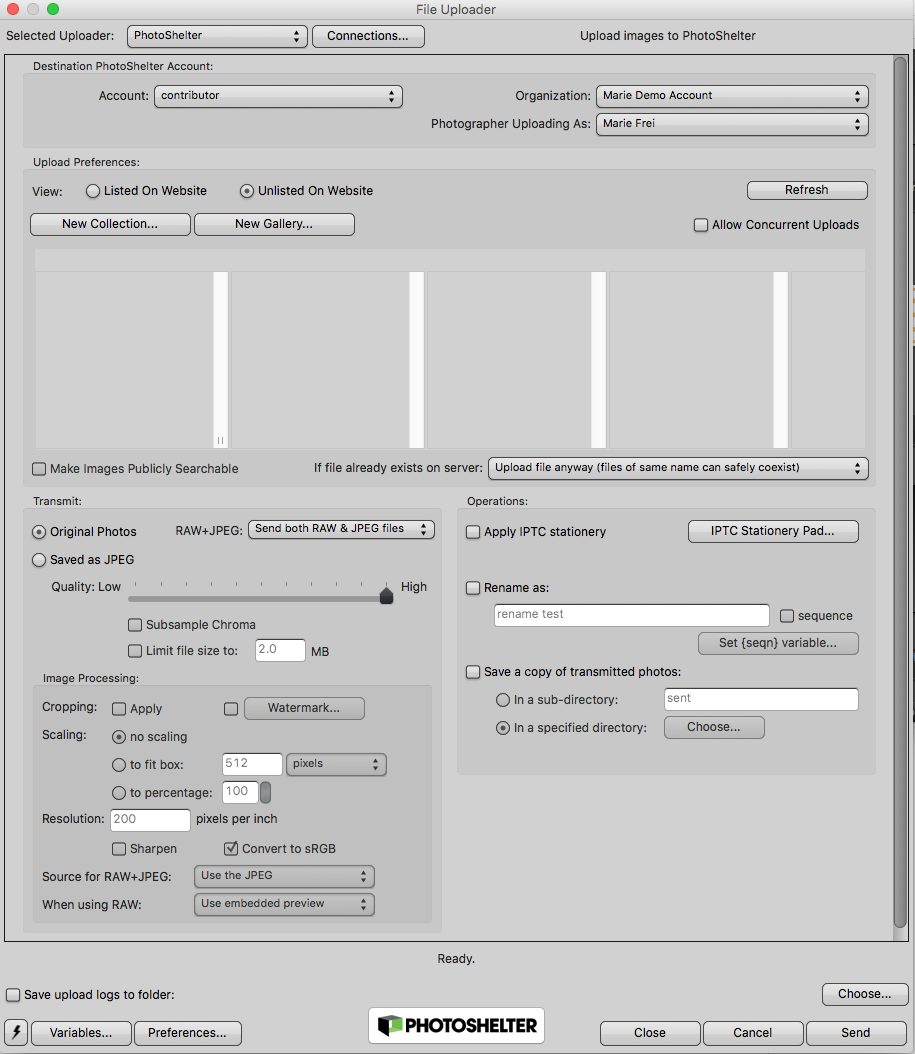This screenshot has height=1054, width=915.
Task: Select Listed On Website view
Action: [x=93, y=191]
